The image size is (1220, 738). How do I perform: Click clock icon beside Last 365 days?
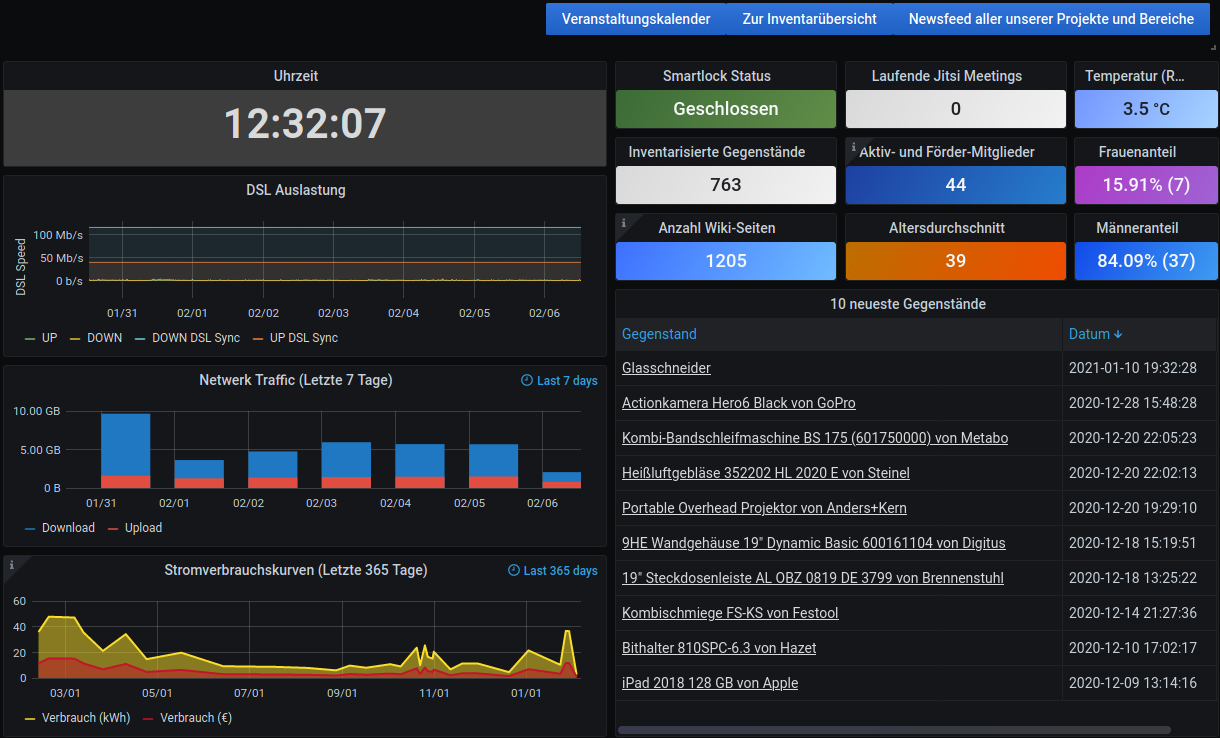[514, 570]
